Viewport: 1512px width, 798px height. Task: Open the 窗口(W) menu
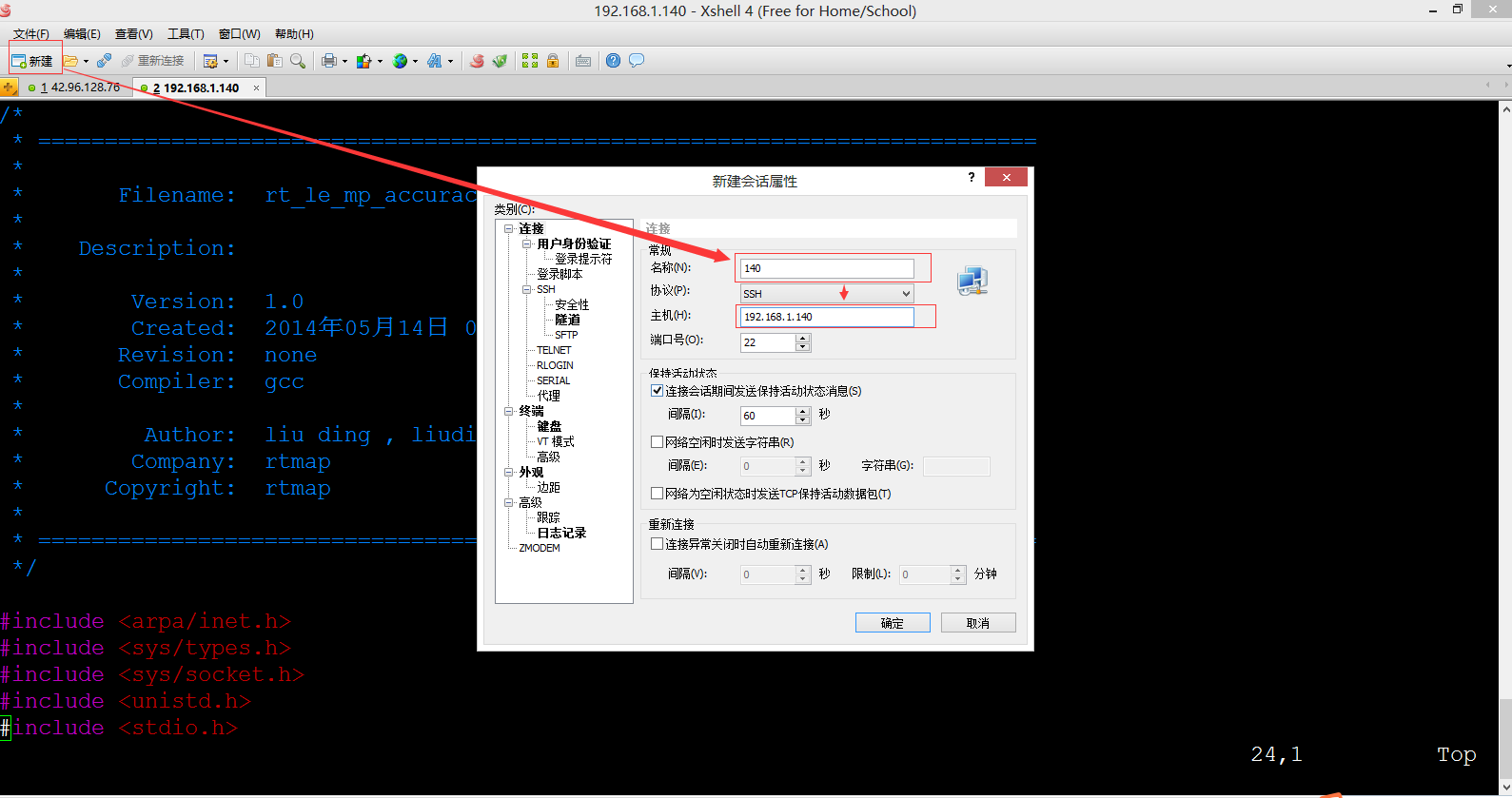tap(239, 34)
